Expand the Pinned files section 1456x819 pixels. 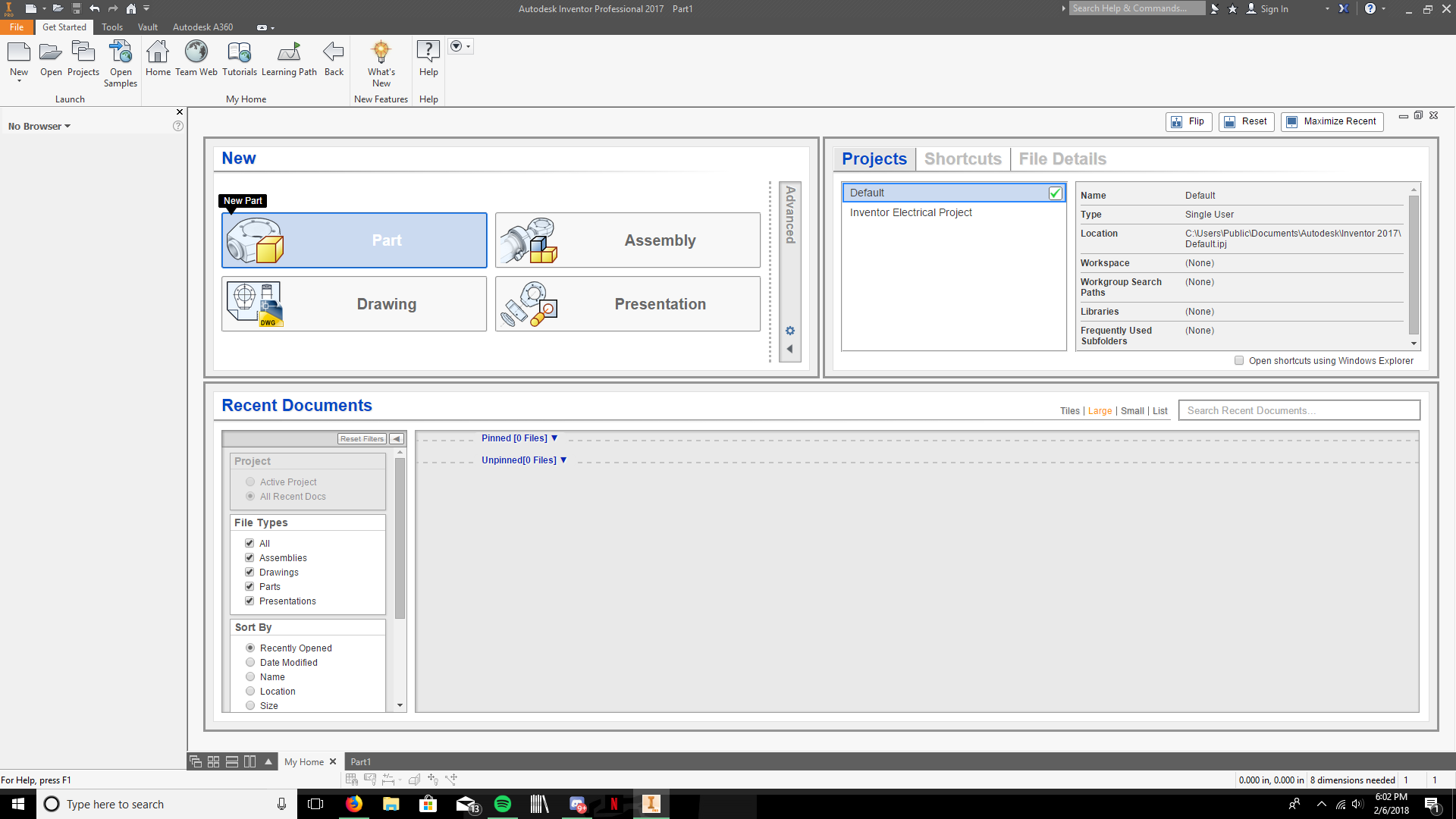519,438
